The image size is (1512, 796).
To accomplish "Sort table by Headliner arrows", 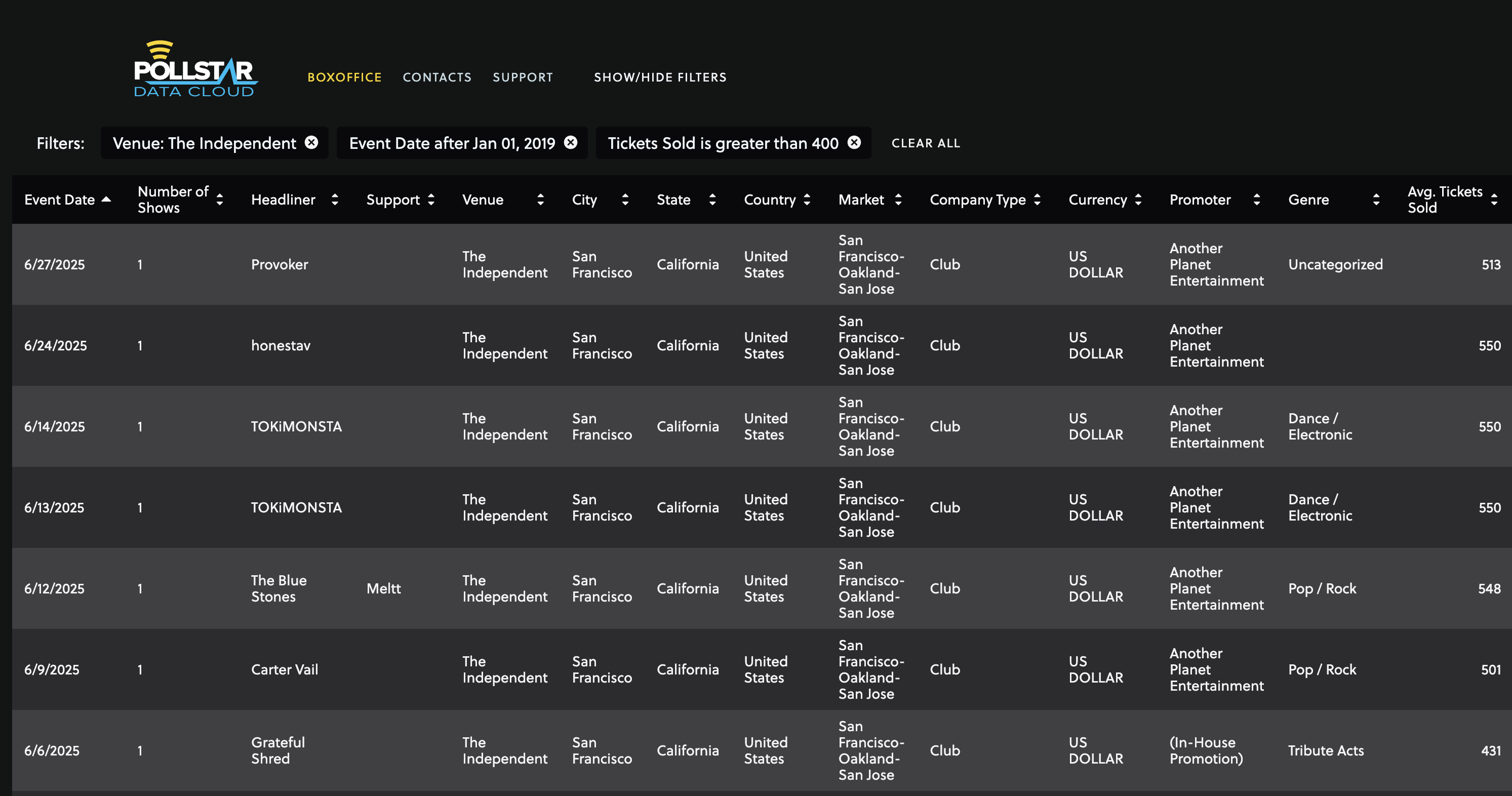I will [335, 200].
